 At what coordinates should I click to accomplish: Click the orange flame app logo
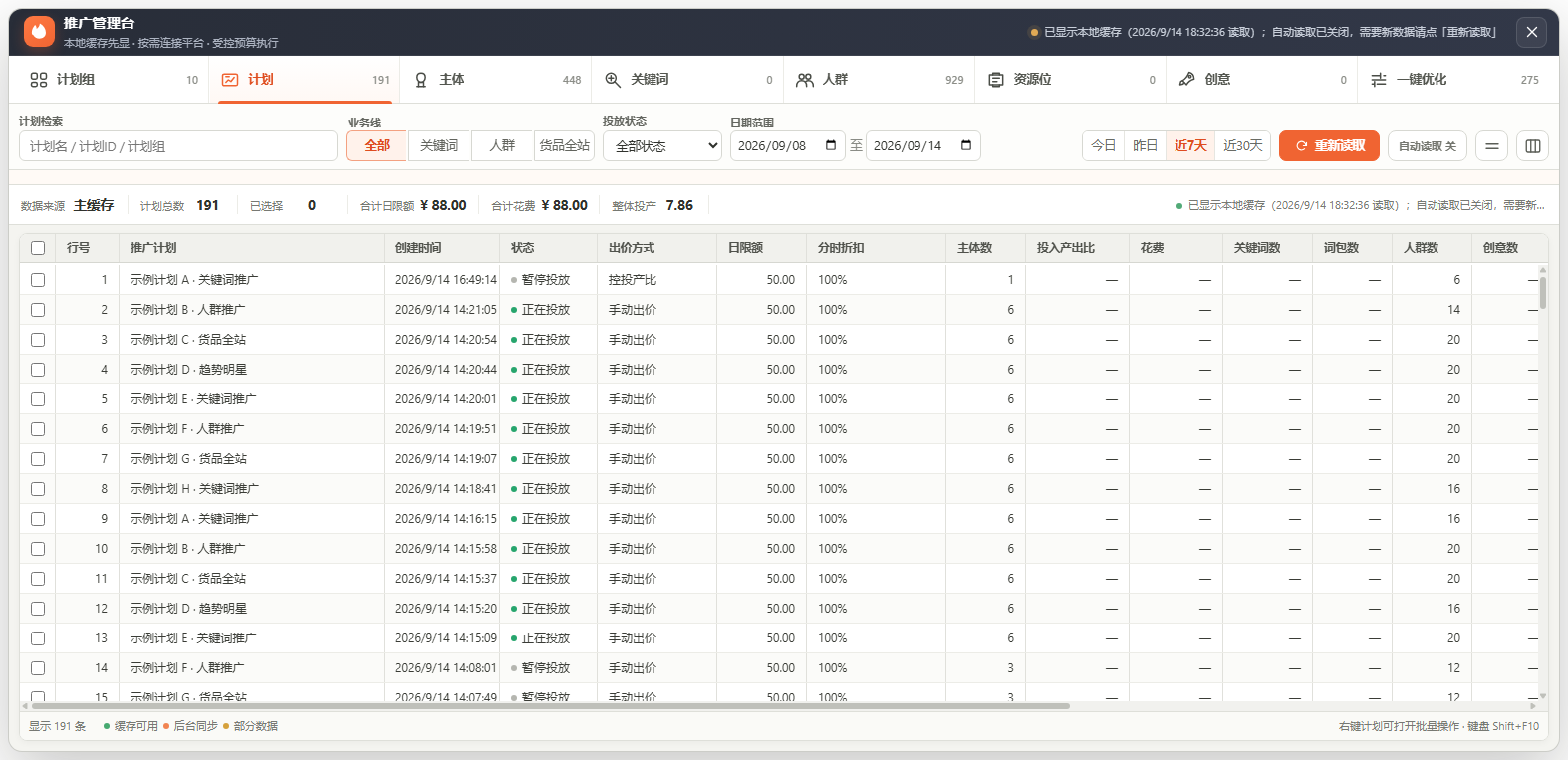click(39, 32)
